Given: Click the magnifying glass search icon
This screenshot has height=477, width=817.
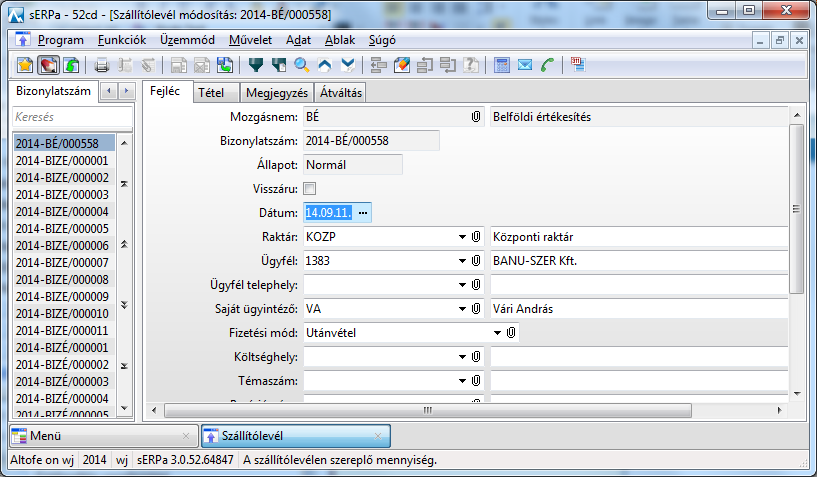Looking at the screenshot, I should click(301, 66).
